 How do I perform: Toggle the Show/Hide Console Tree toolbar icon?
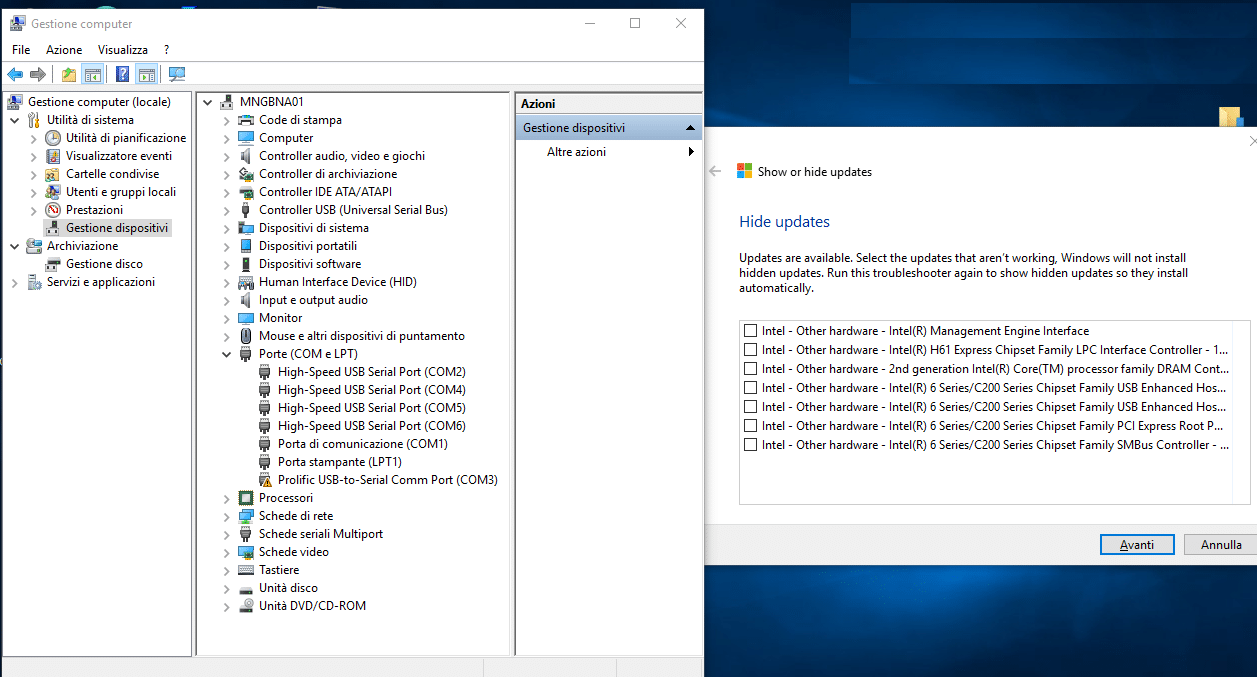[92, 74]
